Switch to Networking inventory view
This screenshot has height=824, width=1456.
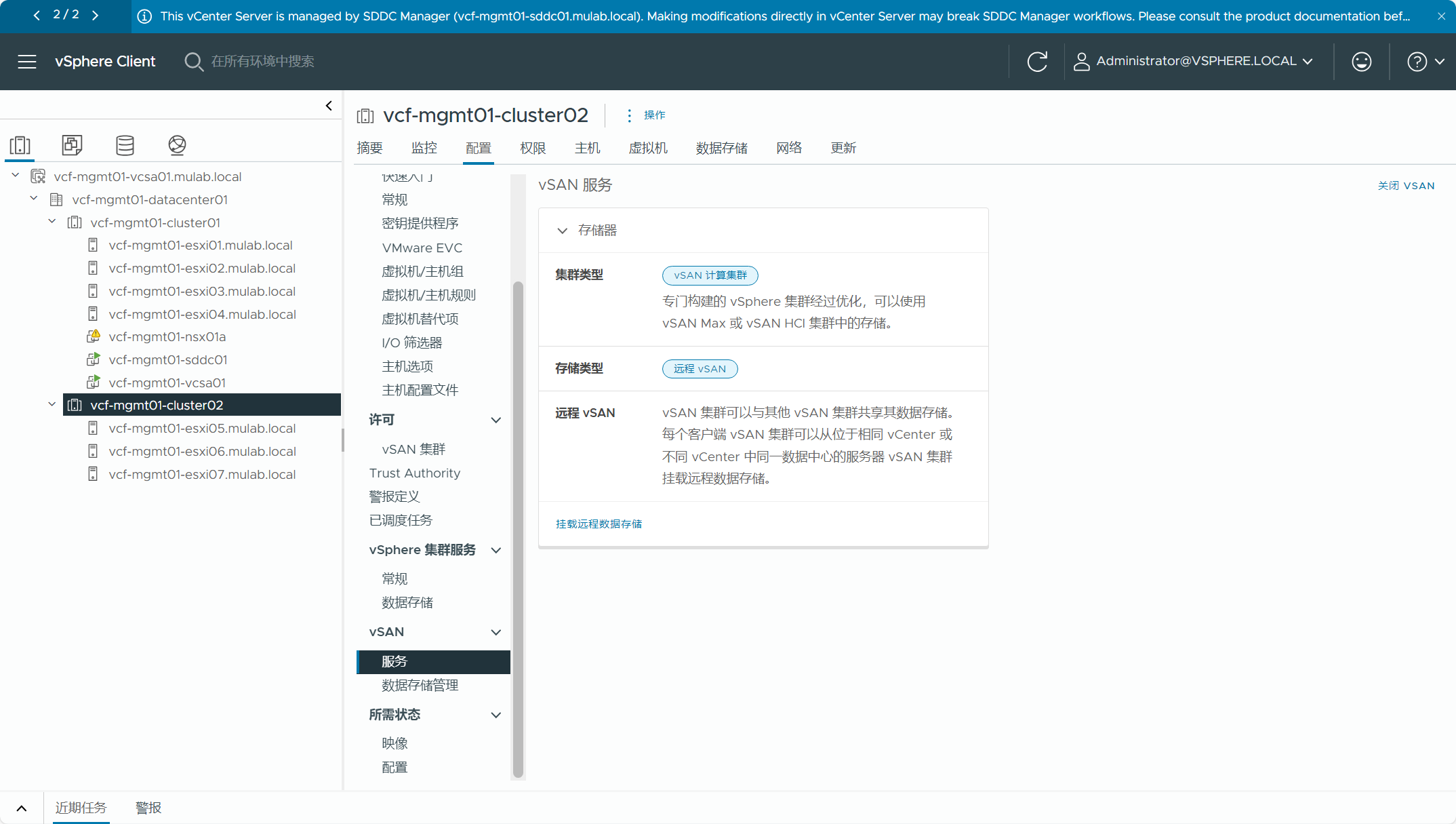click(x=177, y=145)
